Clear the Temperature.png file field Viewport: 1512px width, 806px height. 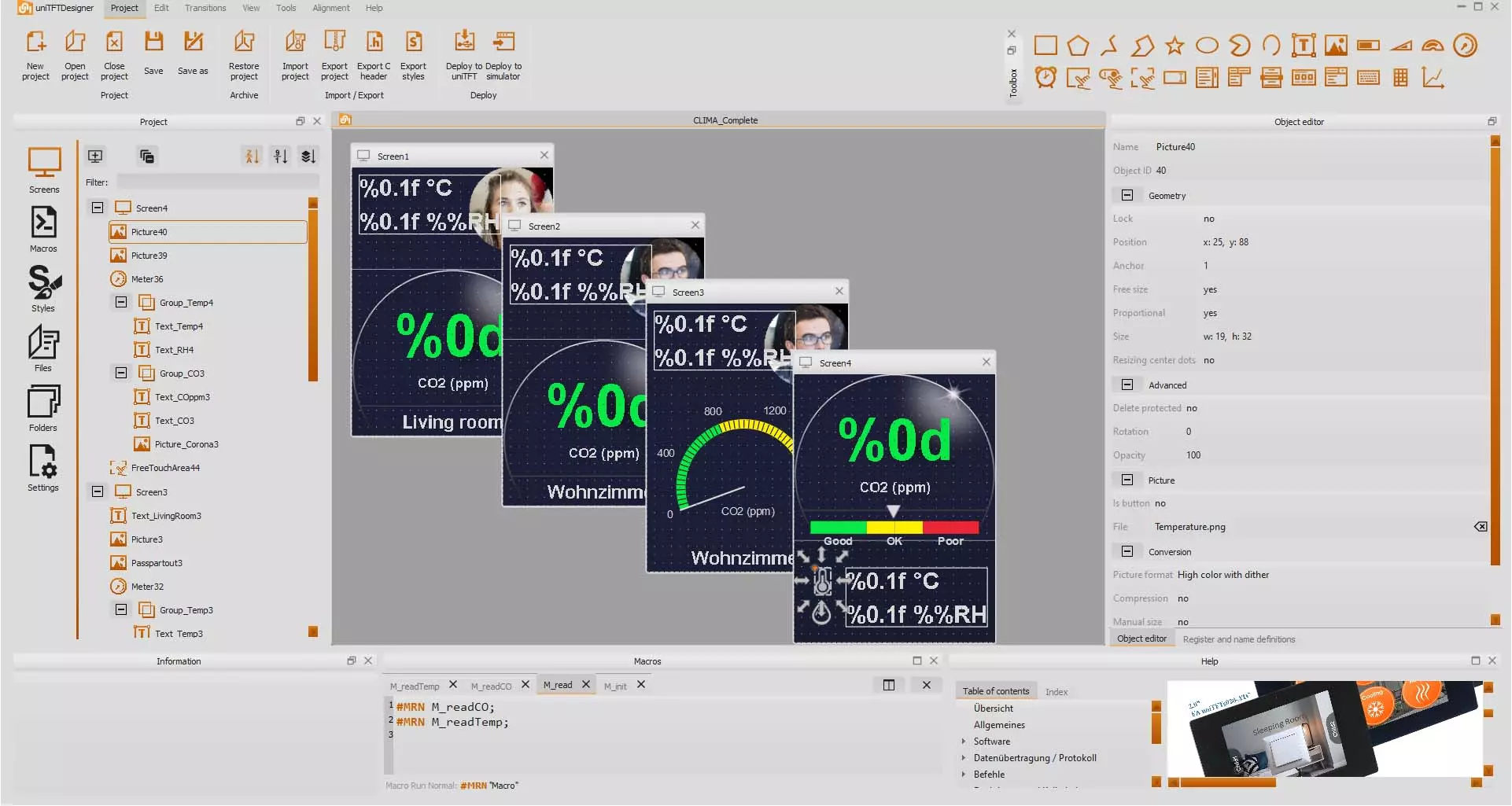click(1480, 527)
